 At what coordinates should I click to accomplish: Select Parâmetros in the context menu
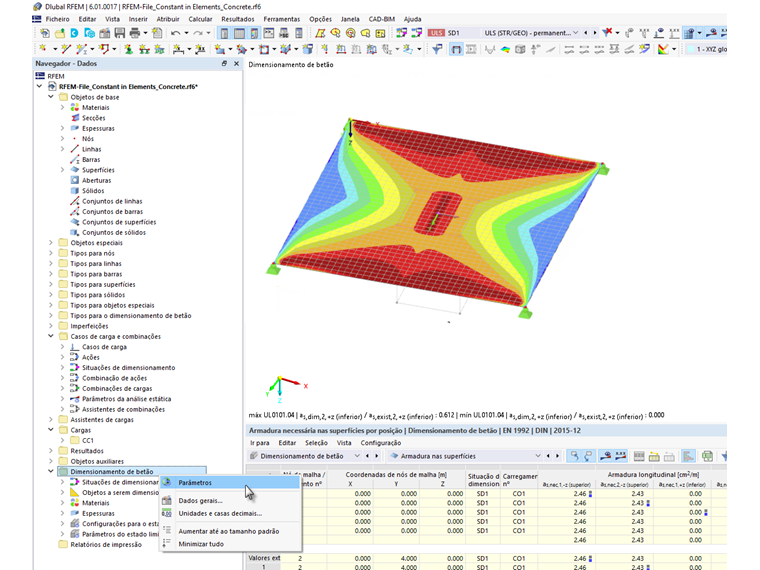tap(231, 482)
